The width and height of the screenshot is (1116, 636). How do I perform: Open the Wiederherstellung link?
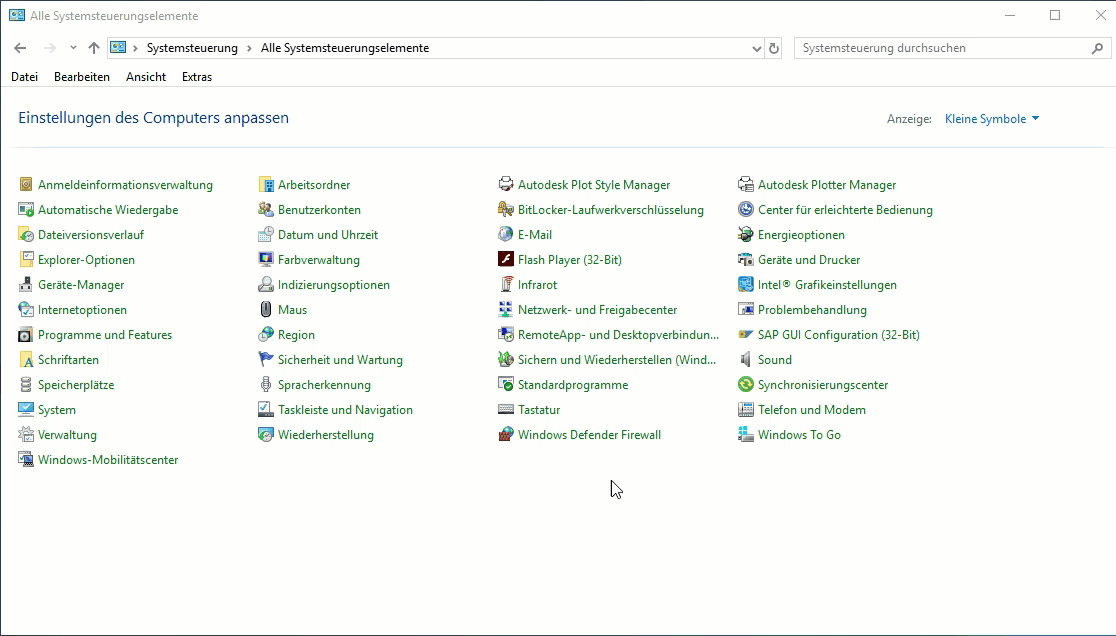[325, 435]
